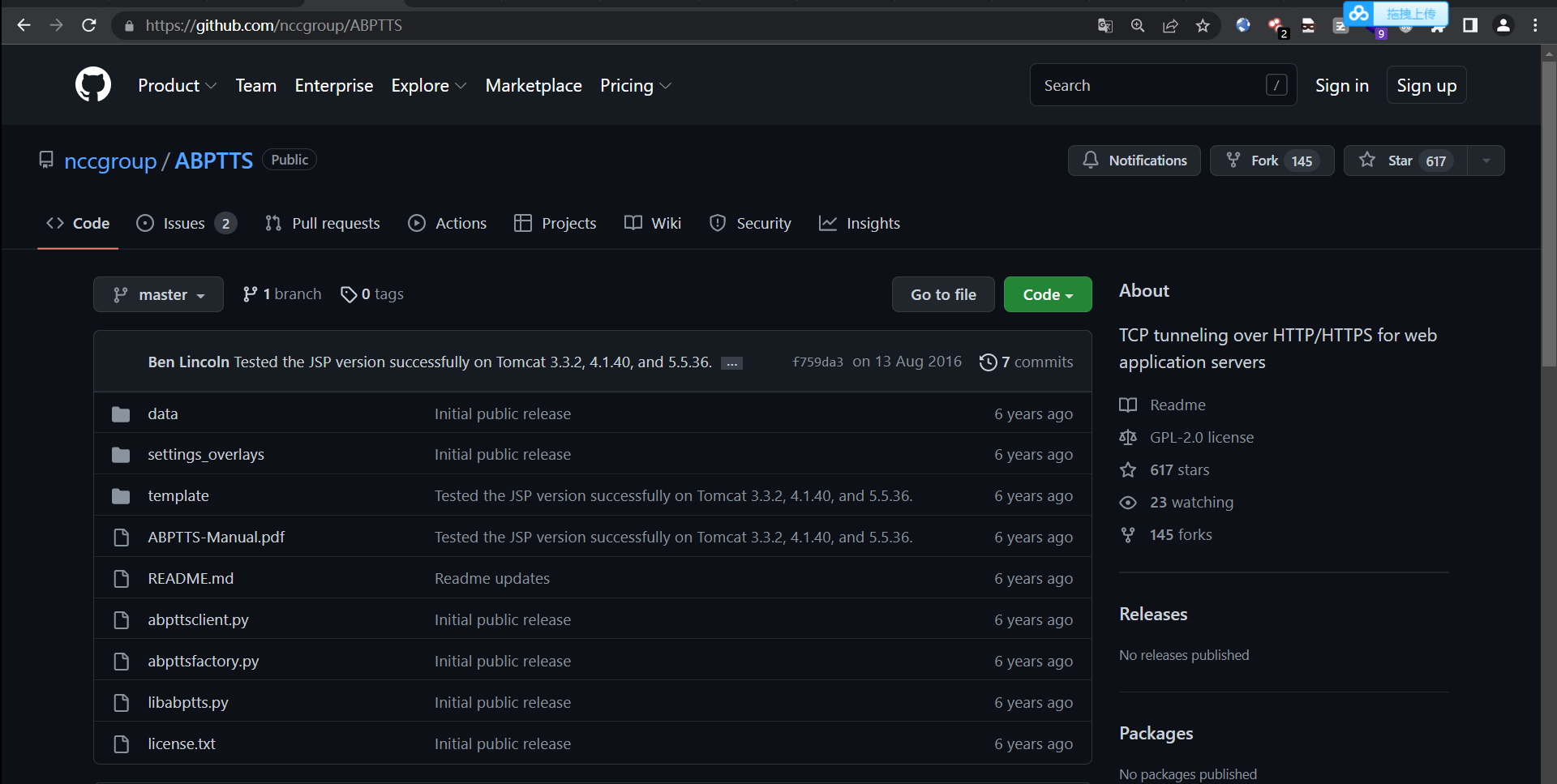Open the ABPTTS-Manual.pdf file

click(217, 538)
